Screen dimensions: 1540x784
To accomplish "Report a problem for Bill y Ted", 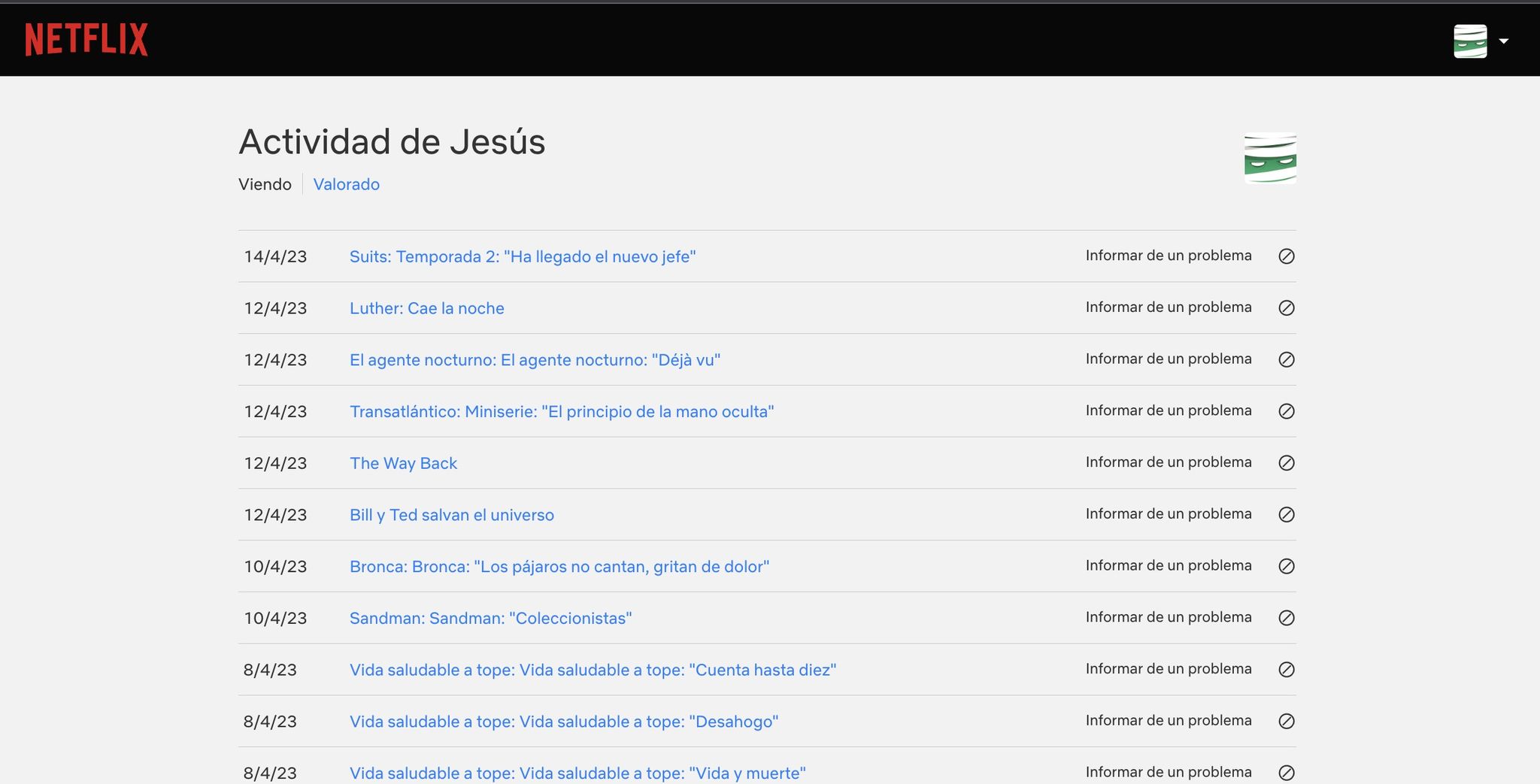I will pyautogui.click(x=1168, y=514).
